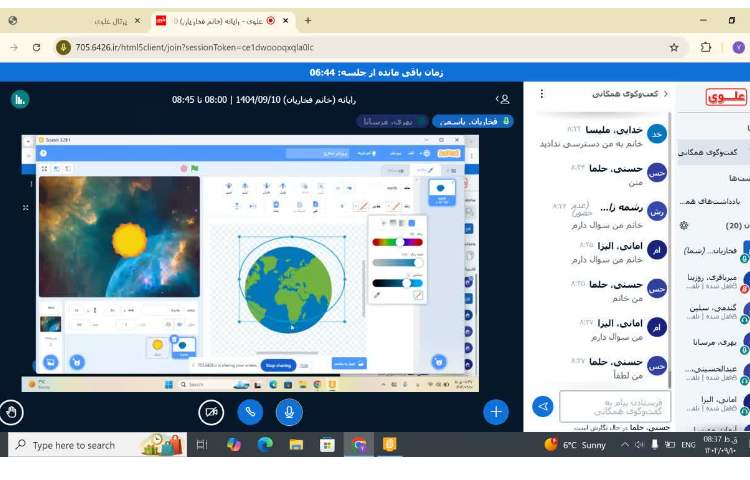Click Stop sharing button in shared screen
Screen dimensions: 750x480
click(x=278, y=365)
